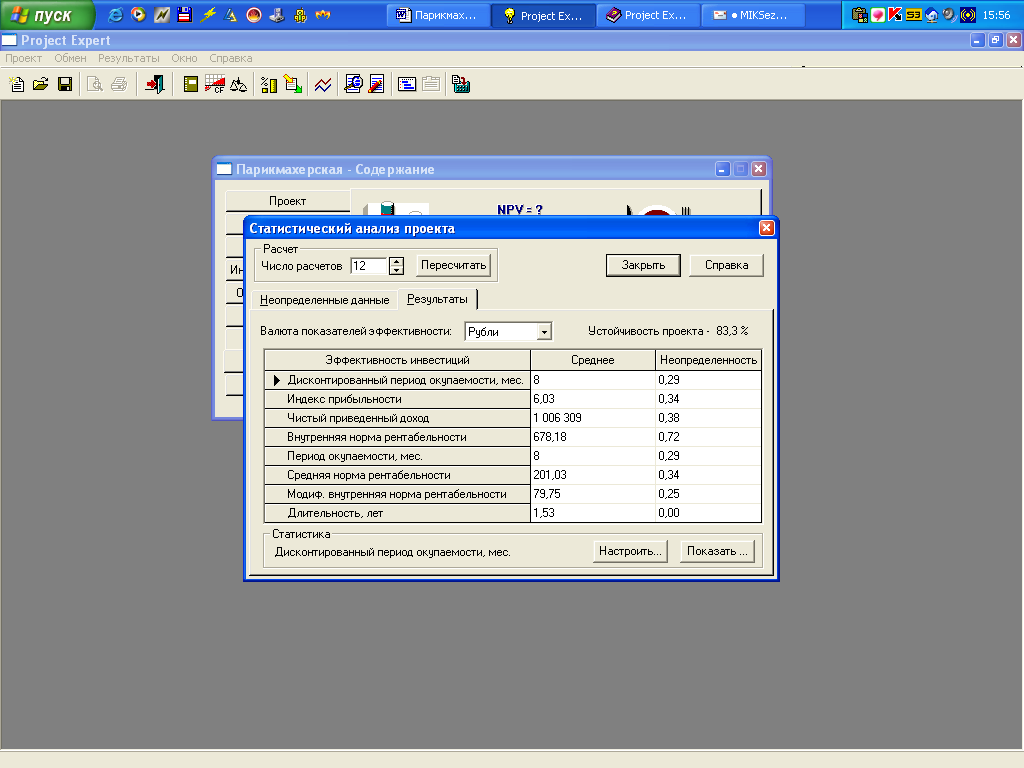Click the pink heart tray icon
Image resolution: width=1024 pixels, height=768 pixels.
pos(878,14)
